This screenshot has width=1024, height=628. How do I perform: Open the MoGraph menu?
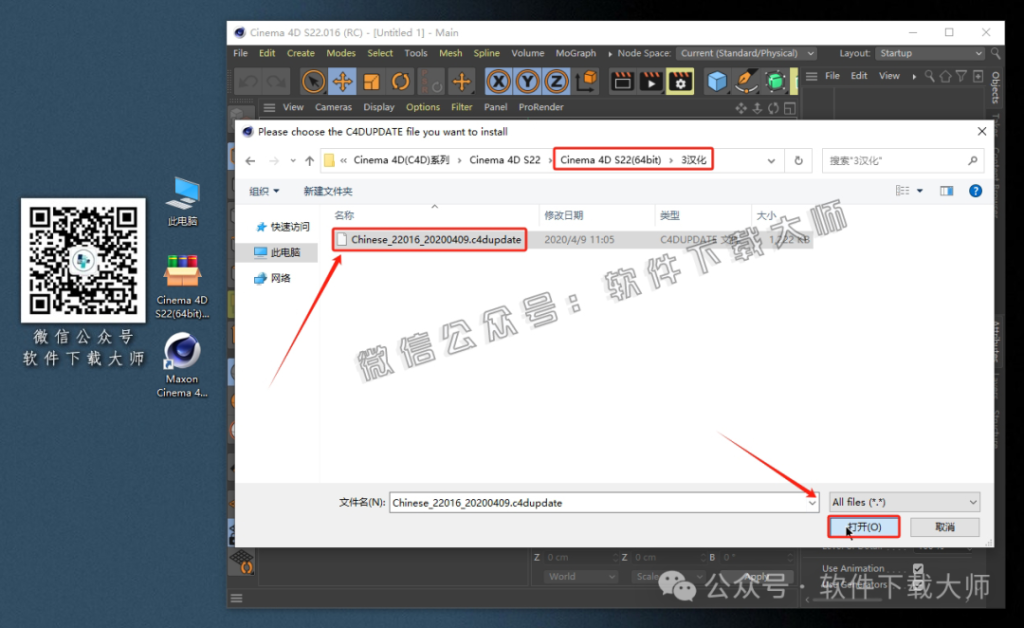575,53
